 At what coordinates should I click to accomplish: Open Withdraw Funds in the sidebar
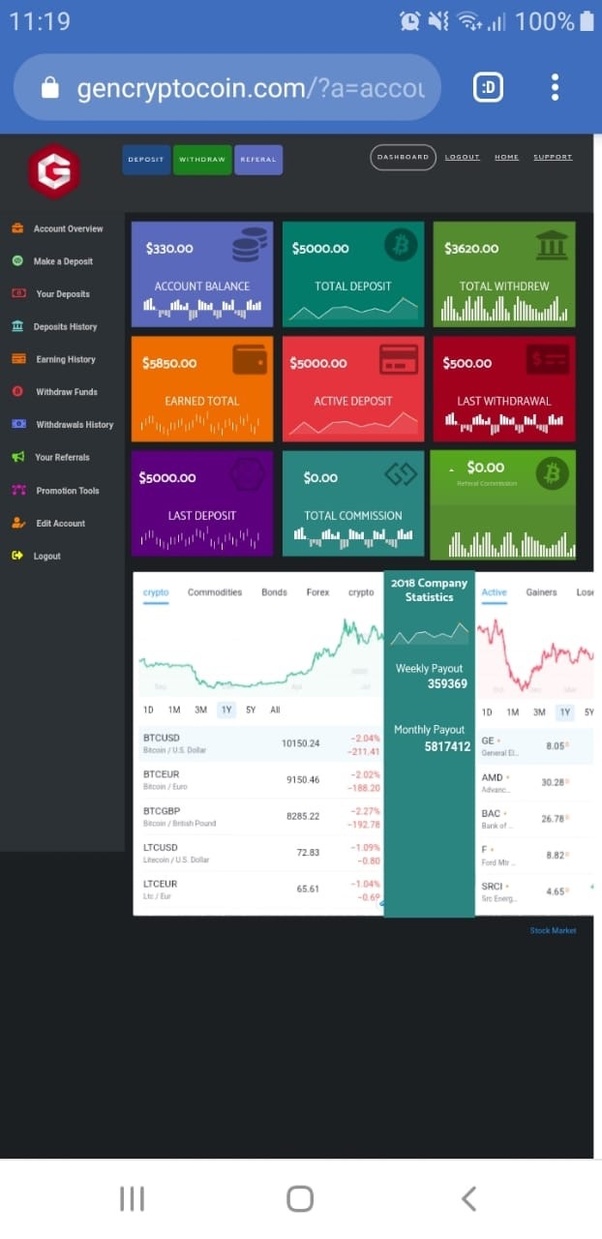[x=67, y=392]
